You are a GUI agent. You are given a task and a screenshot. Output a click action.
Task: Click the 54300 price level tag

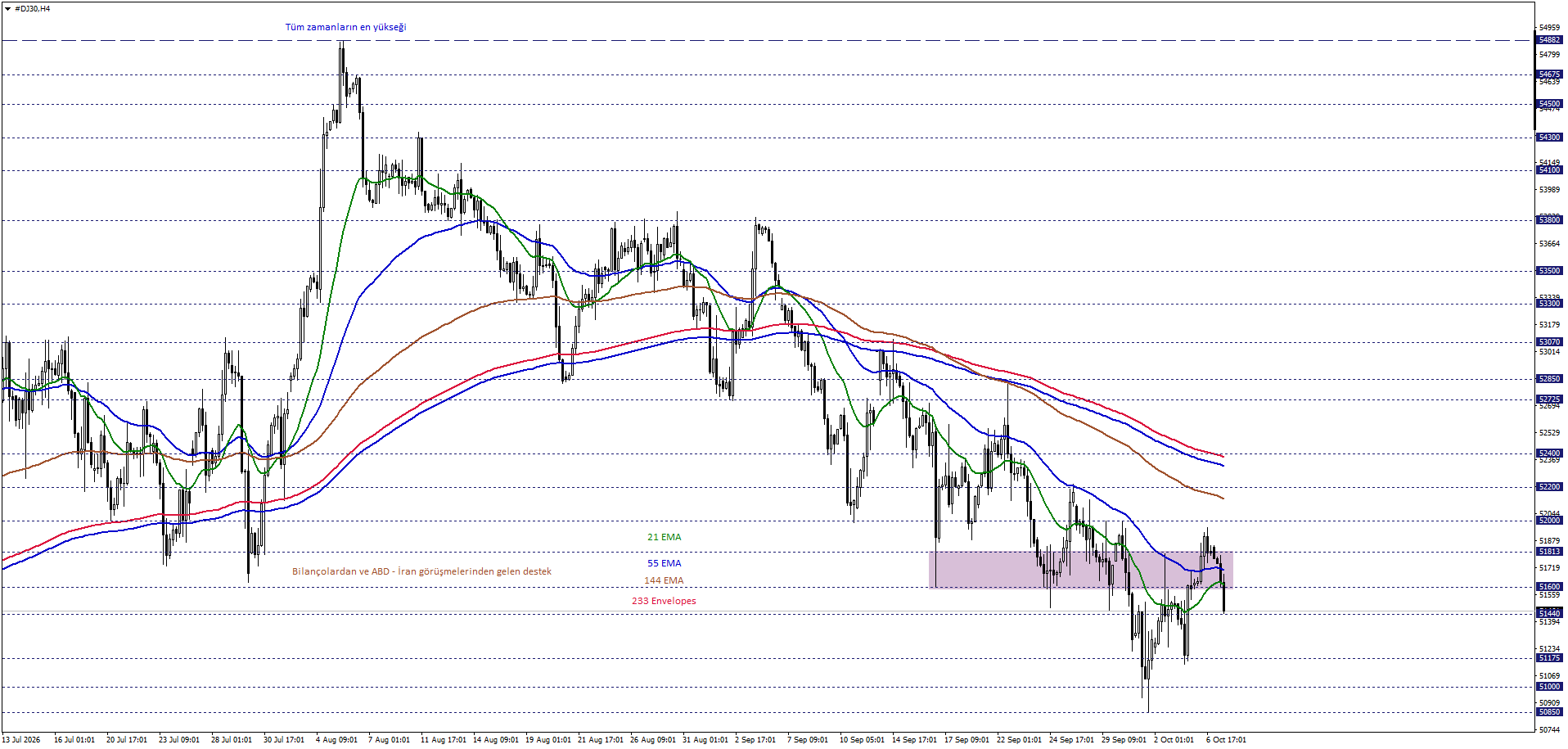pos(1549,138)
